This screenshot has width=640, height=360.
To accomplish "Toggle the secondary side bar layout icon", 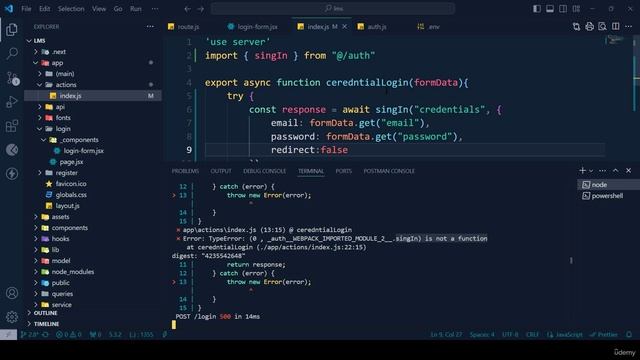I will 563,9.
